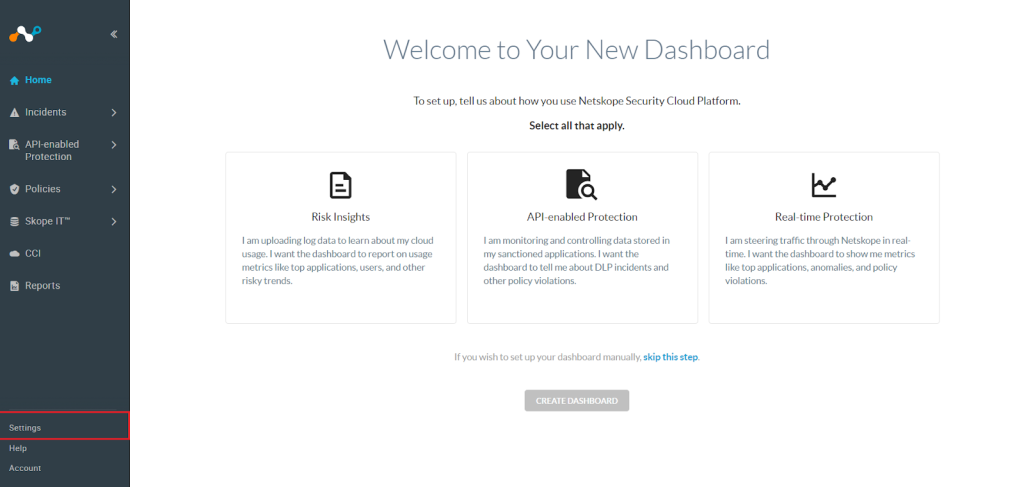Screen dimensions: 1024x487
Task: Click the Welcome to Your New Dashboard heading
Action: 576,50
